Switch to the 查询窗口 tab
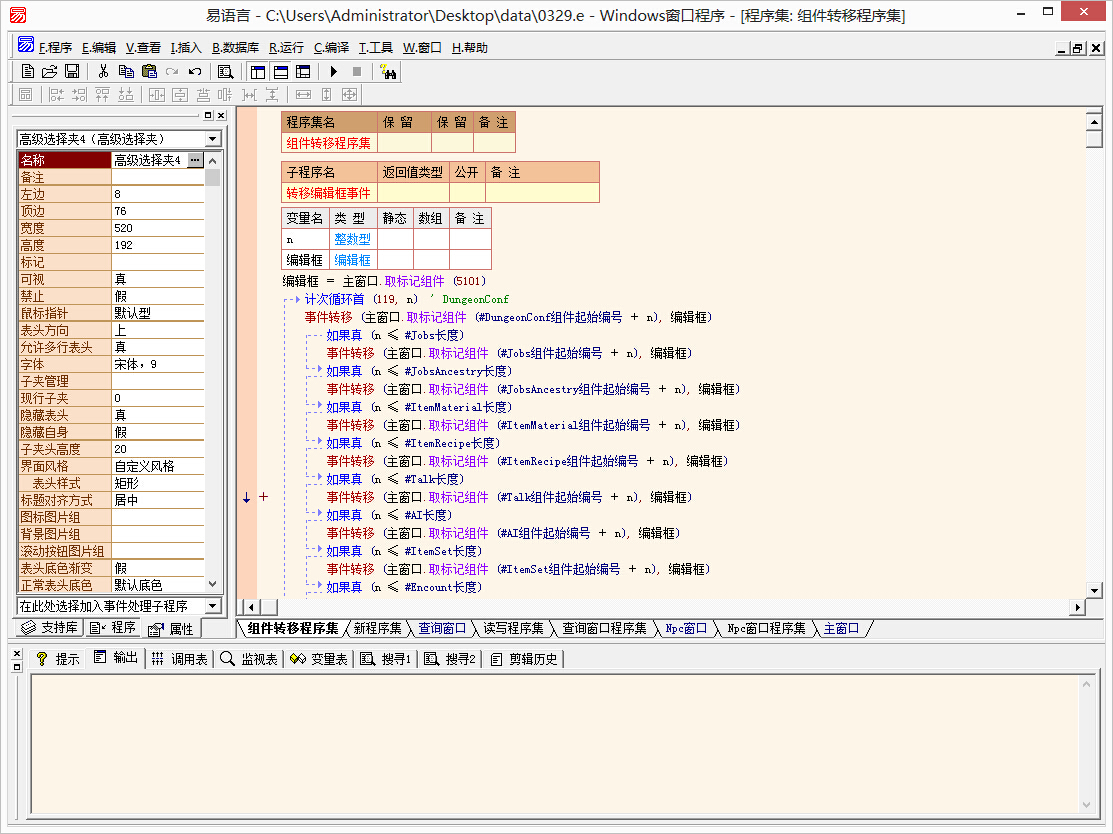Image resolution: width=1113 pixels, height=834 pixels. tap(442, 628)
